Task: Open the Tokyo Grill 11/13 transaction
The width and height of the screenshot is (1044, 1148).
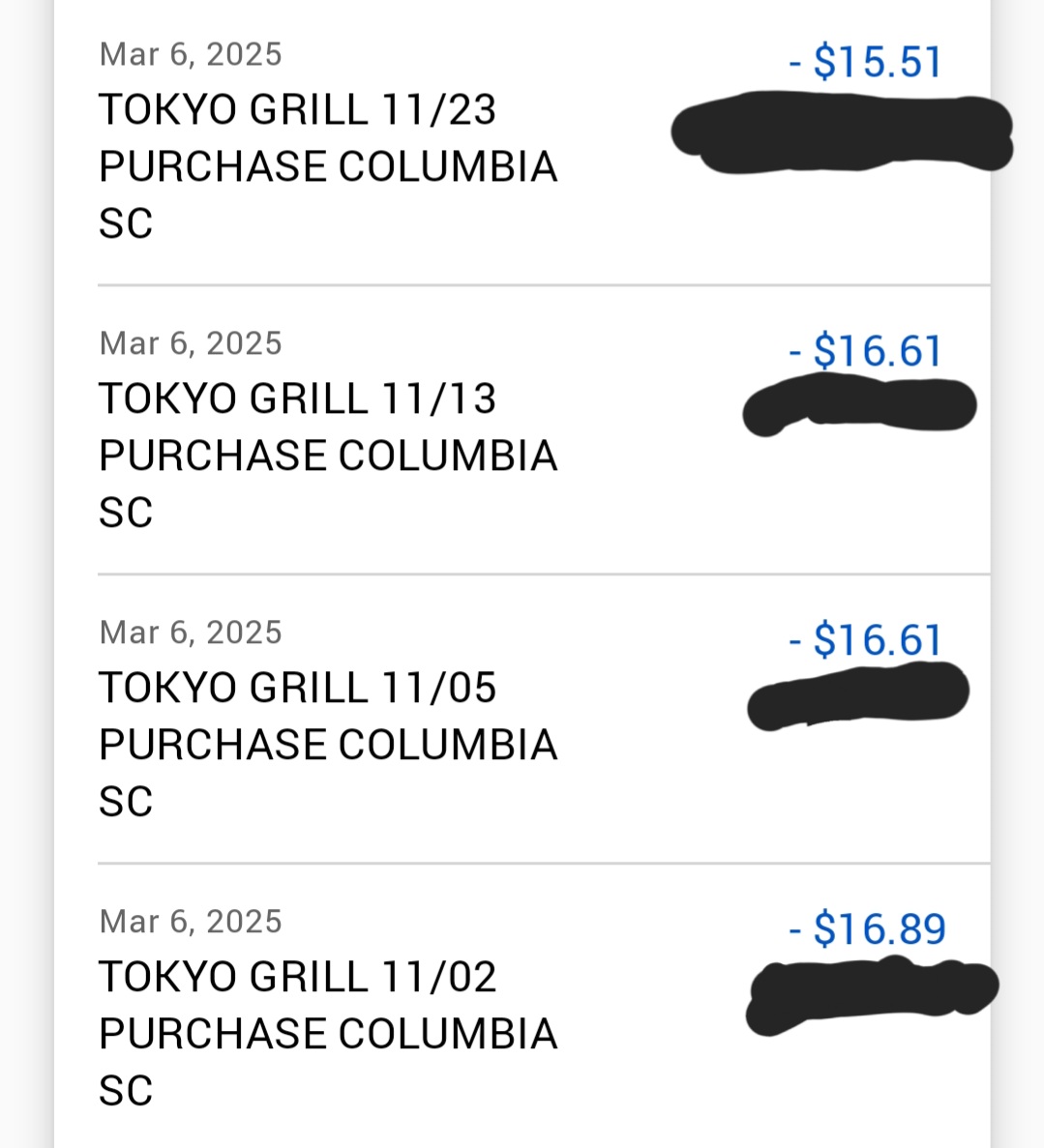Action: 297,399
